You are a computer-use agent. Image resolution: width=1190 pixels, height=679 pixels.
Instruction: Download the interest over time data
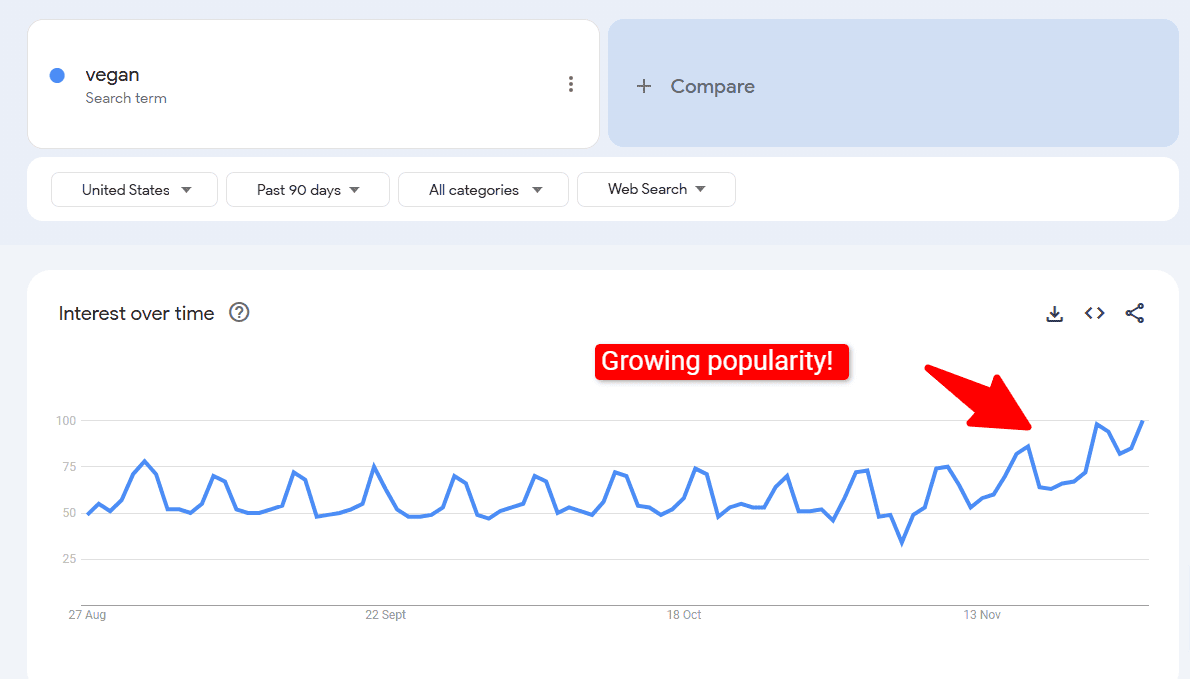pyautogui.click(x=1054, y=314)
